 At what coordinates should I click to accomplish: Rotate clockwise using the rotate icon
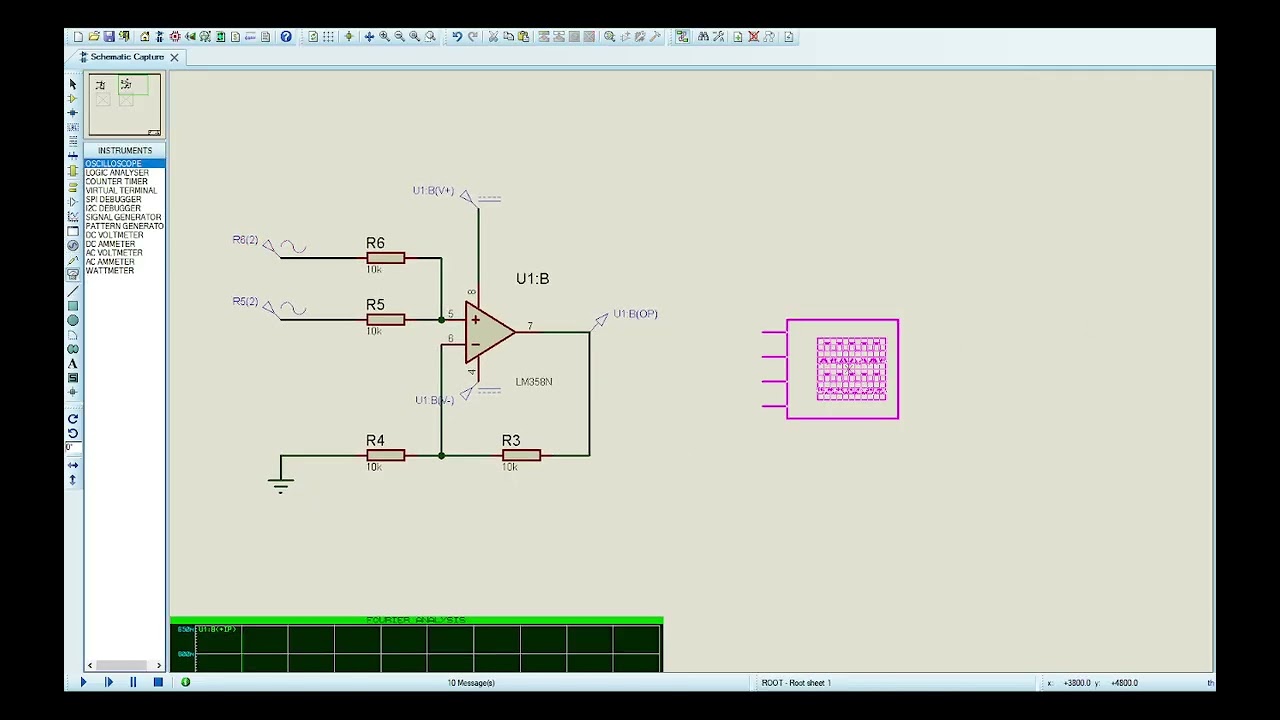click(x=72, y=419)
